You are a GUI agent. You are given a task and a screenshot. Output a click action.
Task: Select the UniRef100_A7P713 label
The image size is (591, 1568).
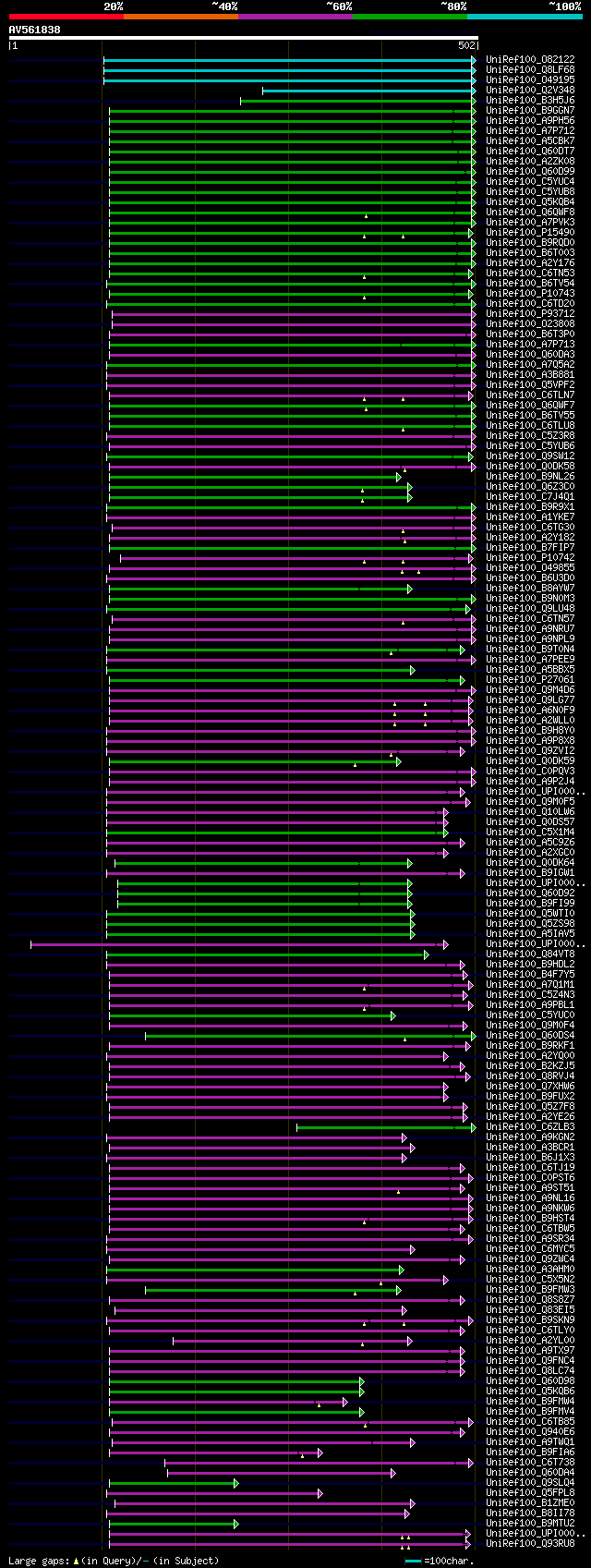[x=530, y=345]
